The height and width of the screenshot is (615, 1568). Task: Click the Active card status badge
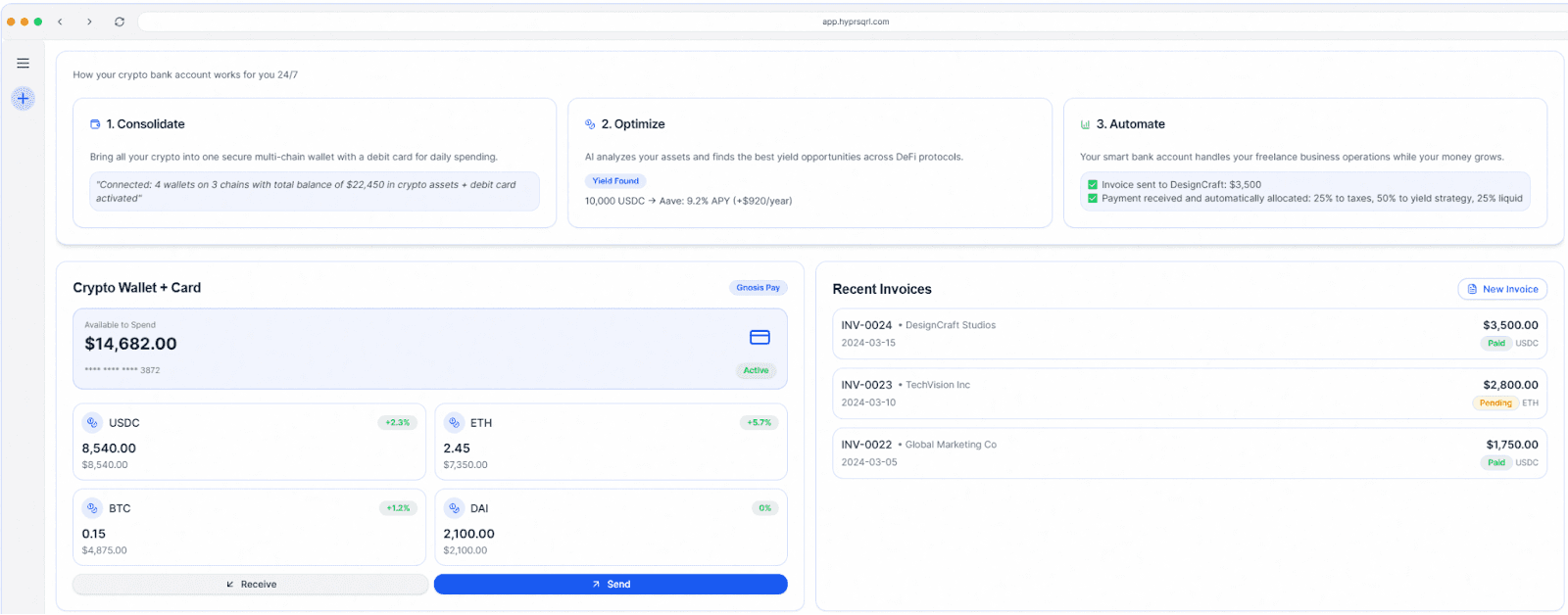pyautogui.click(x=756, y=370)
